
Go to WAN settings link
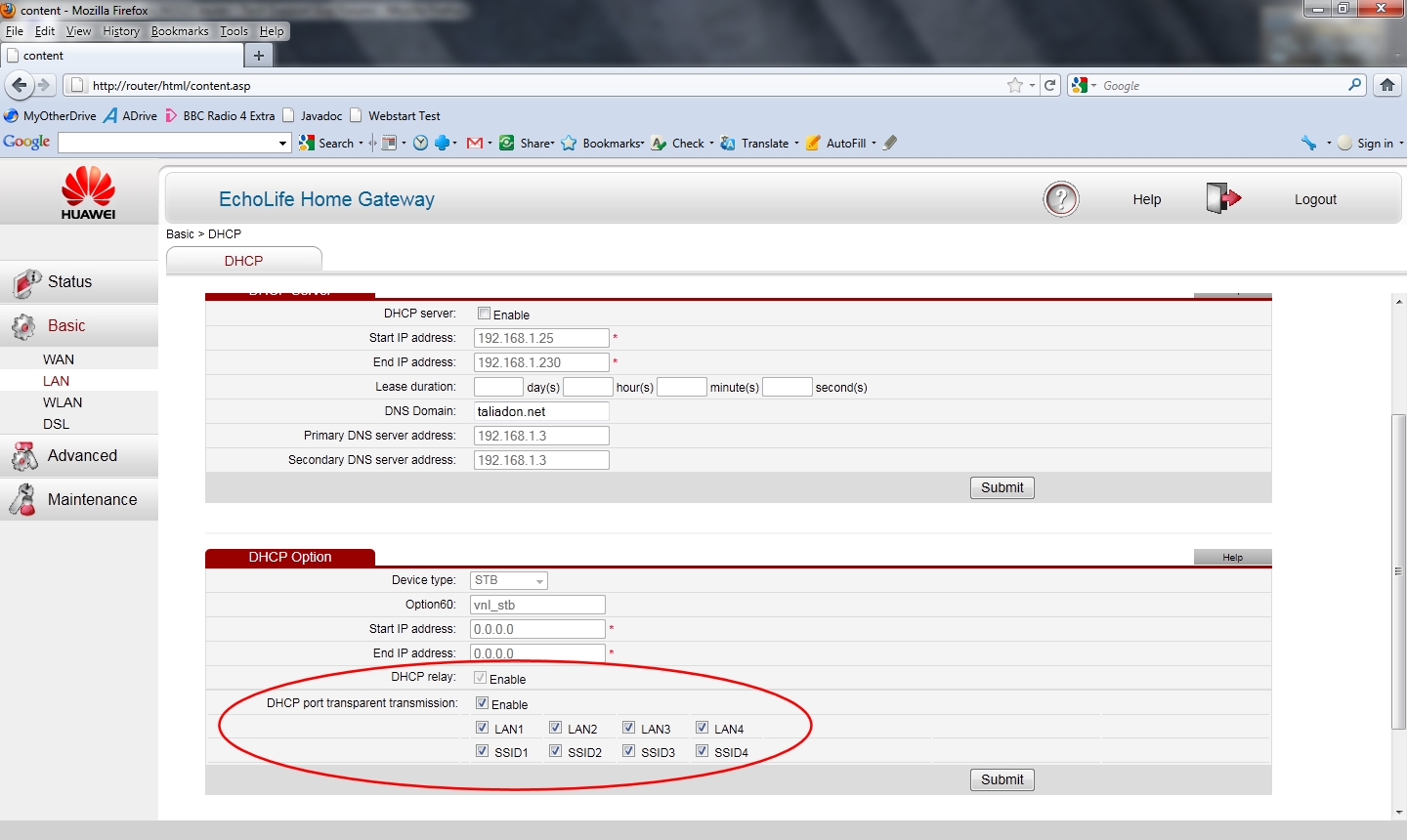[59, 359]
